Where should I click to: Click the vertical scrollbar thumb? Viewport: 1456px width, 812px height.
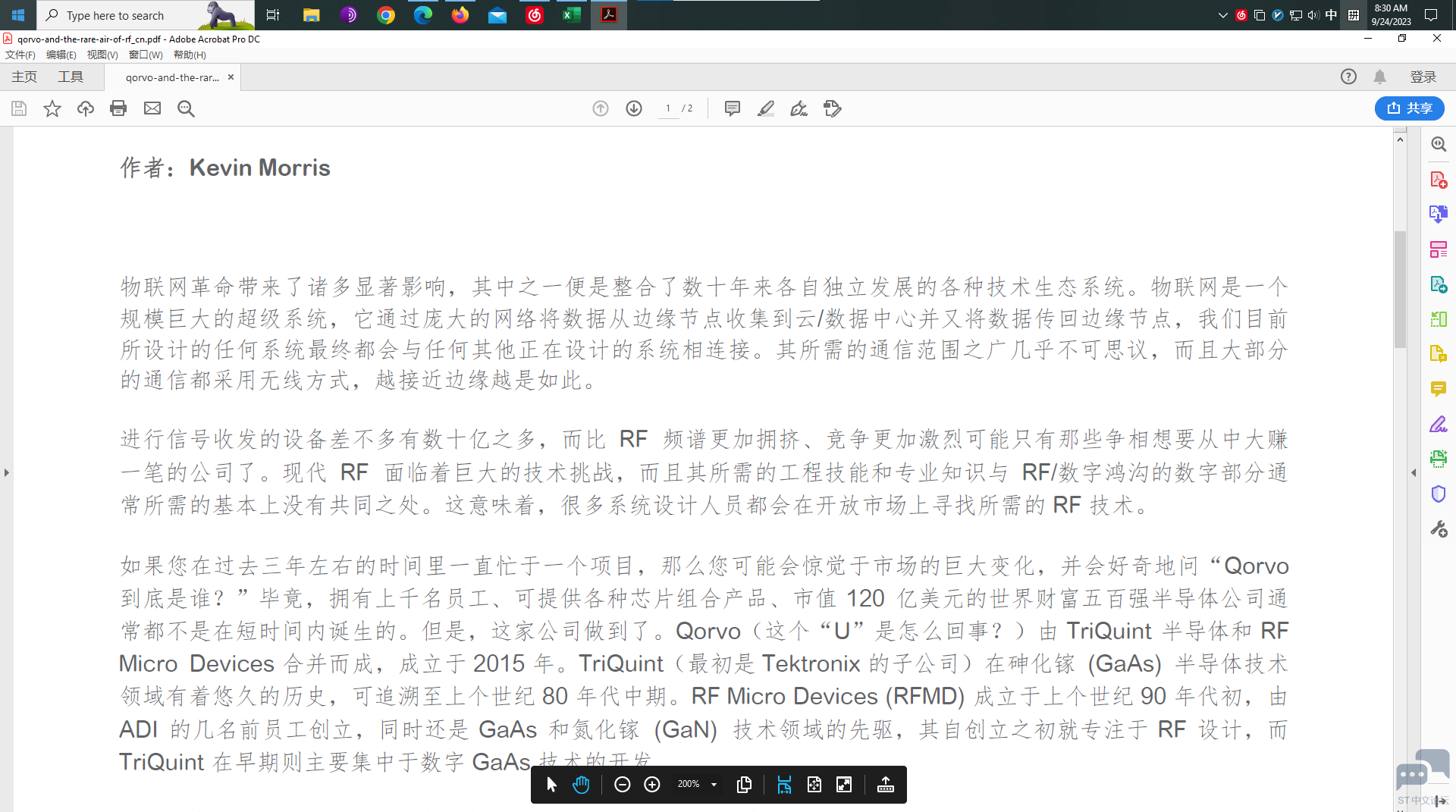(x=1400, y=289)
